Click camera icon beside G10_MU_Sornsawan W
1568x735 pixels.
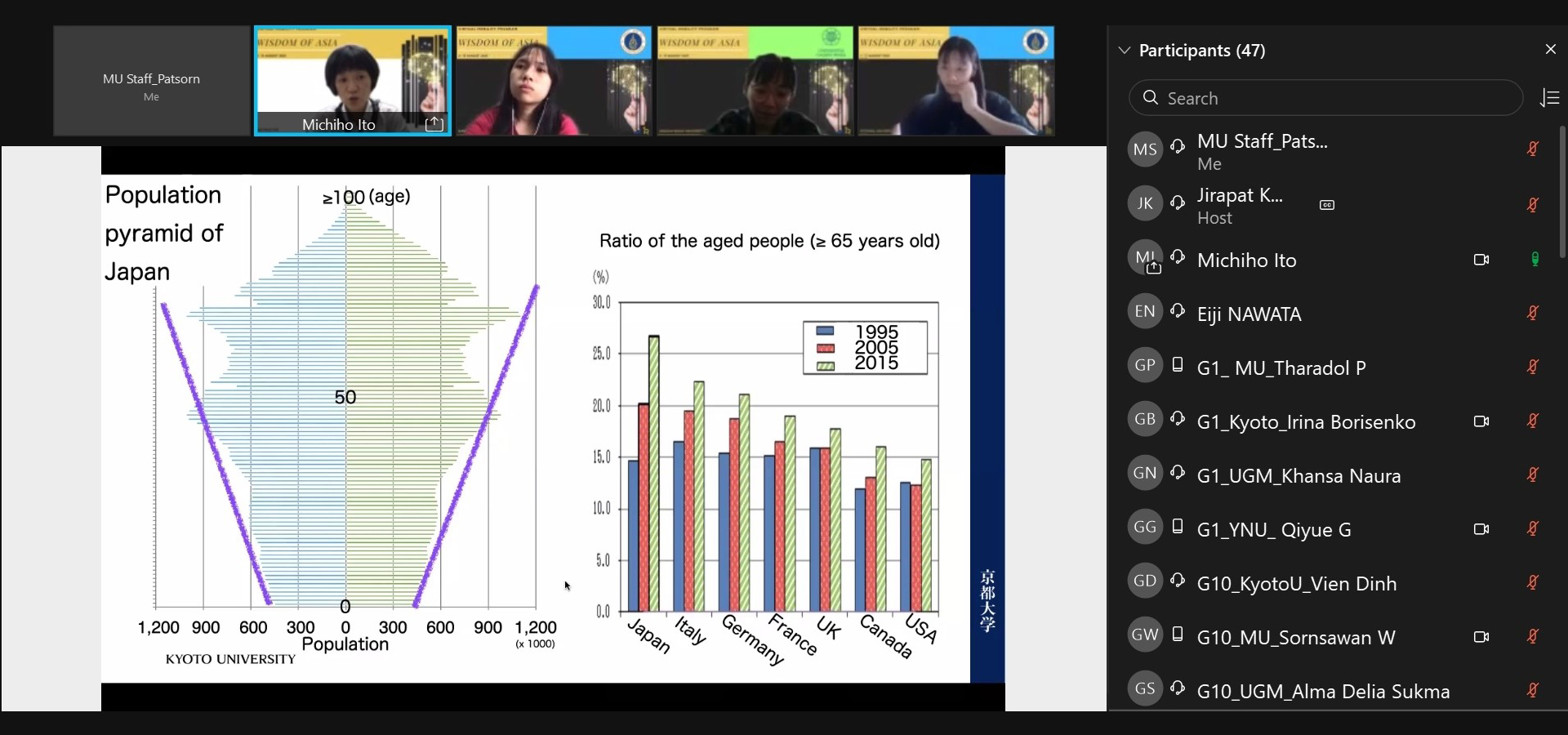pyautogui.click(x=1481, y=637)
